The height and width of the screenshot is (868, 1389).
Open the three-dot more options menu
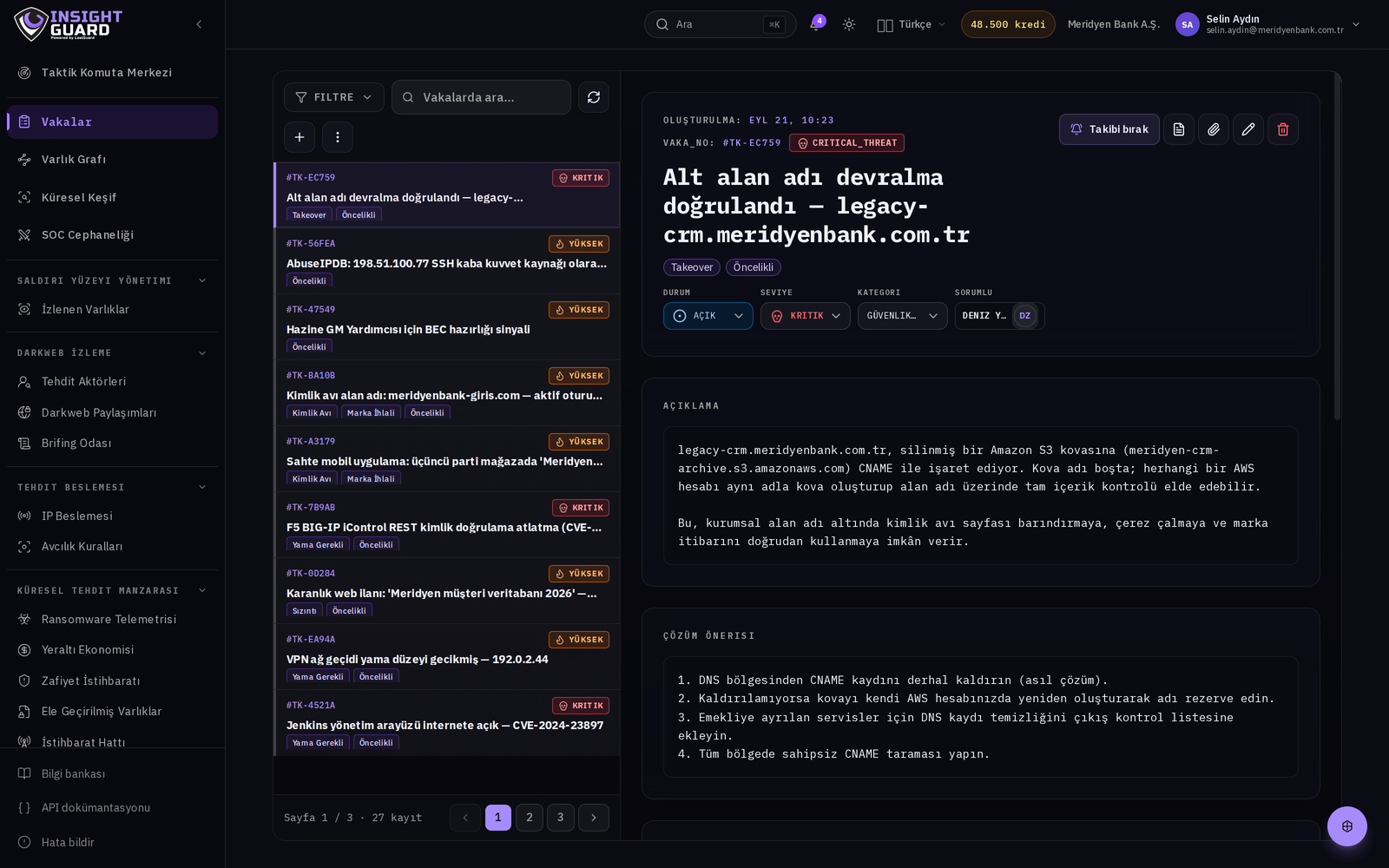[x=338, y=137]
